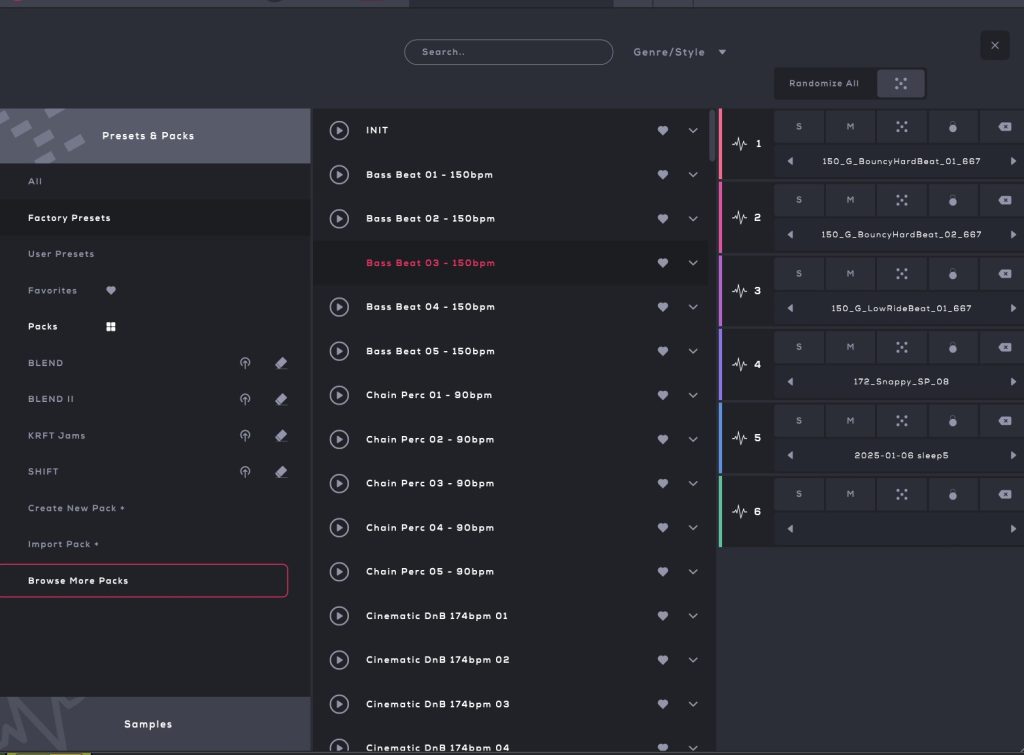Screen dimensions: 1024x755
Task: Click the download icon next to BLEND pack
Action: pos(245,363)
